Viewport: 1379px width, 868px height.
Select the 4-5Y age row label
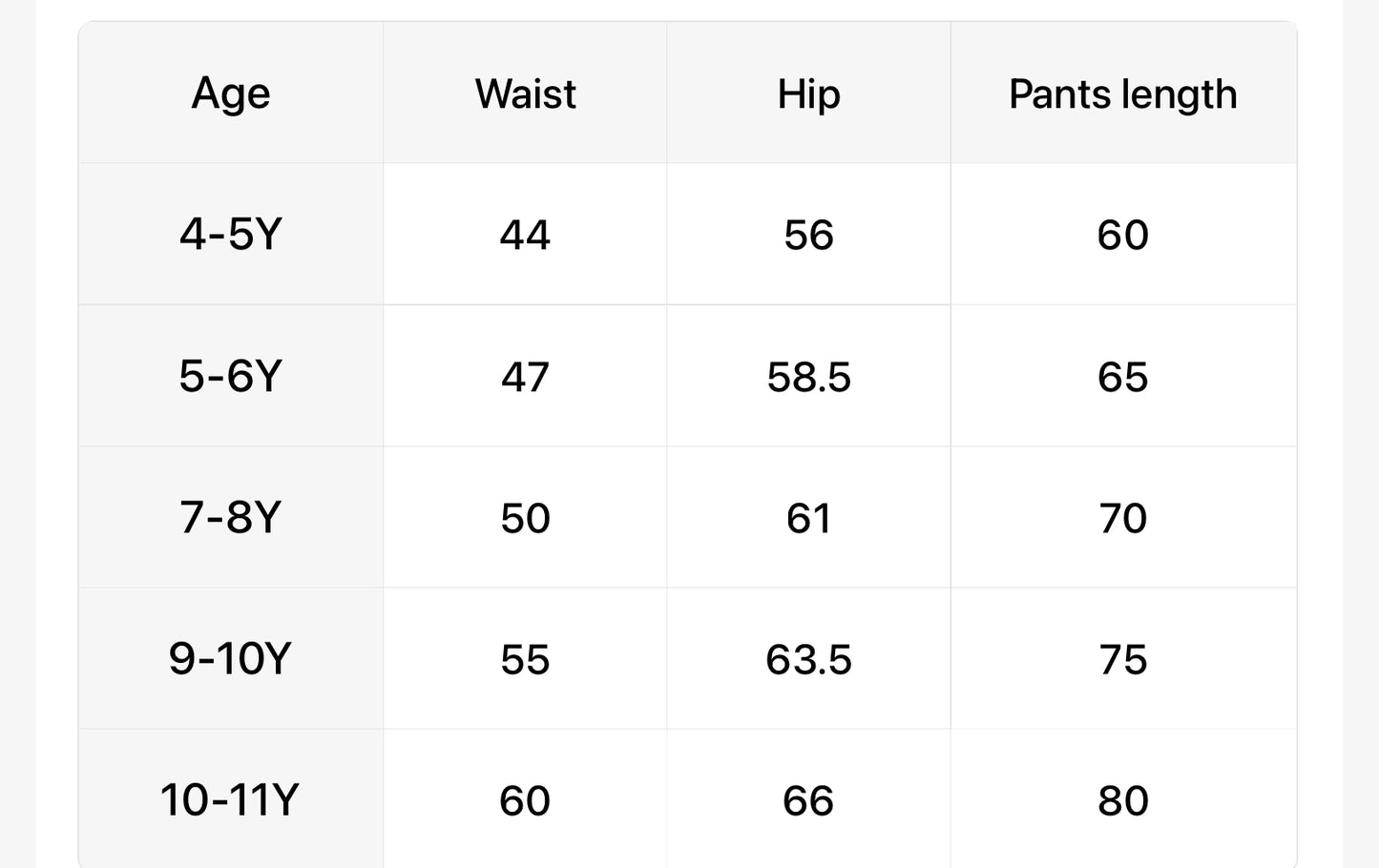tap(231, 235)
